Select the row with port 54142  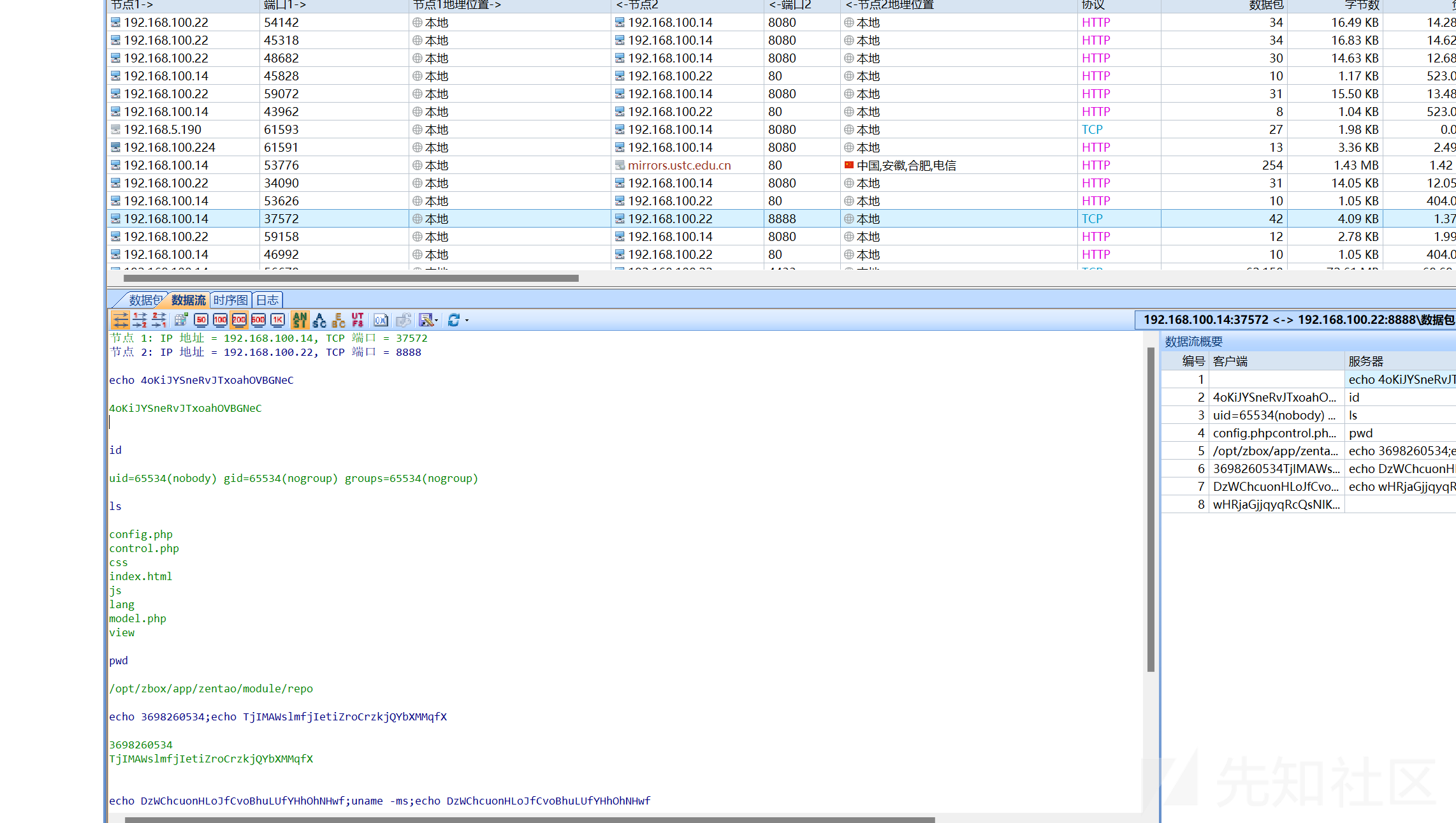pos(782,22)
